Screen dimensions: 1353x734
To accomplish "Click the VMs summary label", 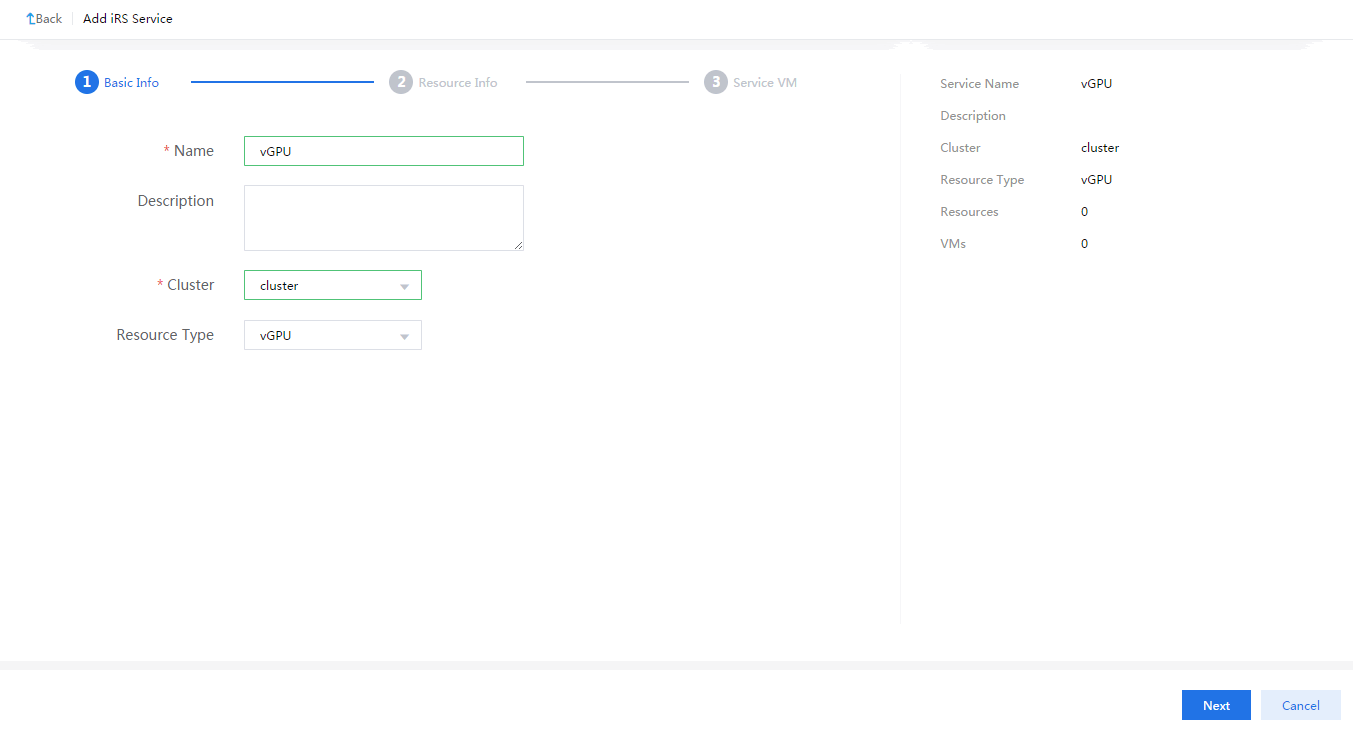I will (953, 244).
